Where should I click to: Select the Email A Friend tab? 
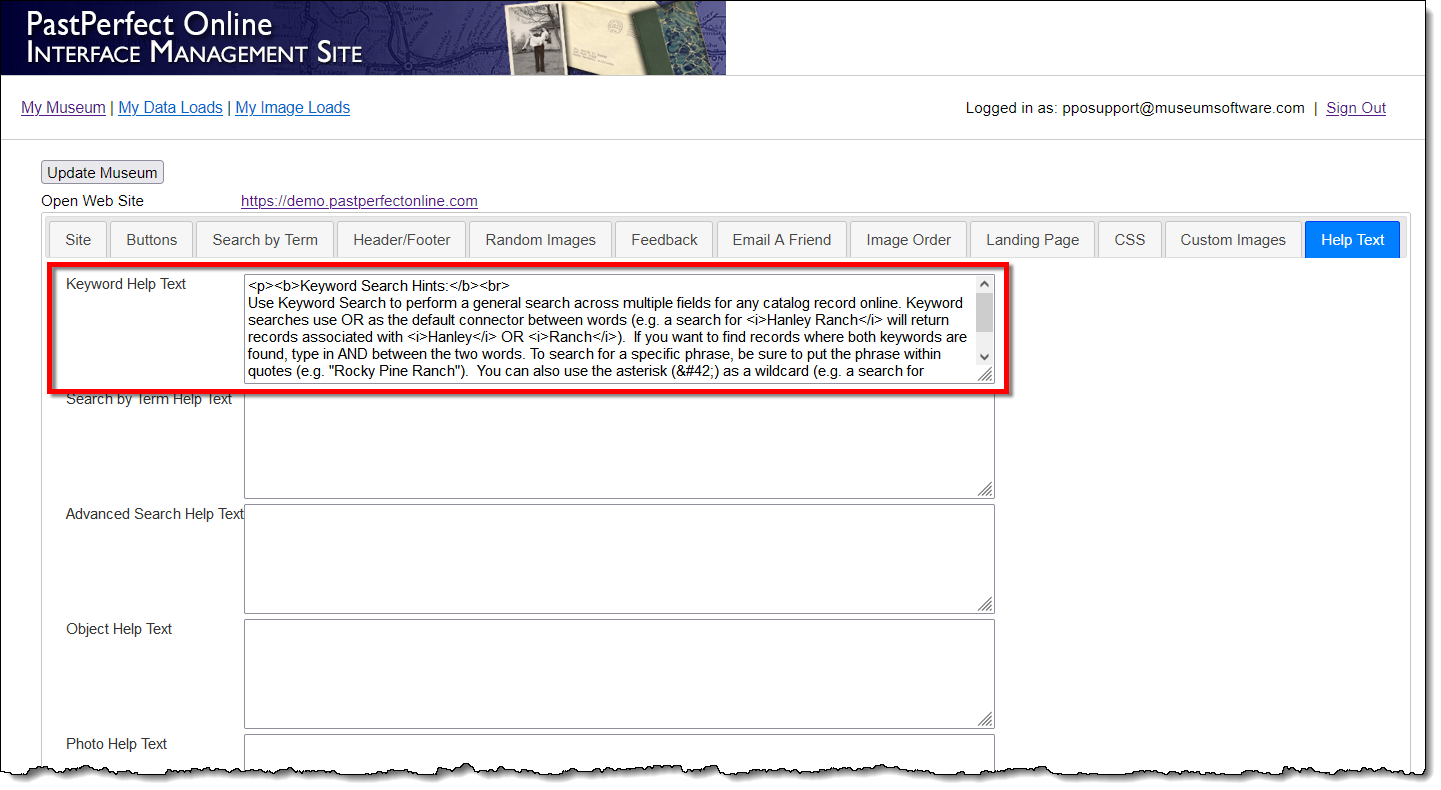coord(781,240)
